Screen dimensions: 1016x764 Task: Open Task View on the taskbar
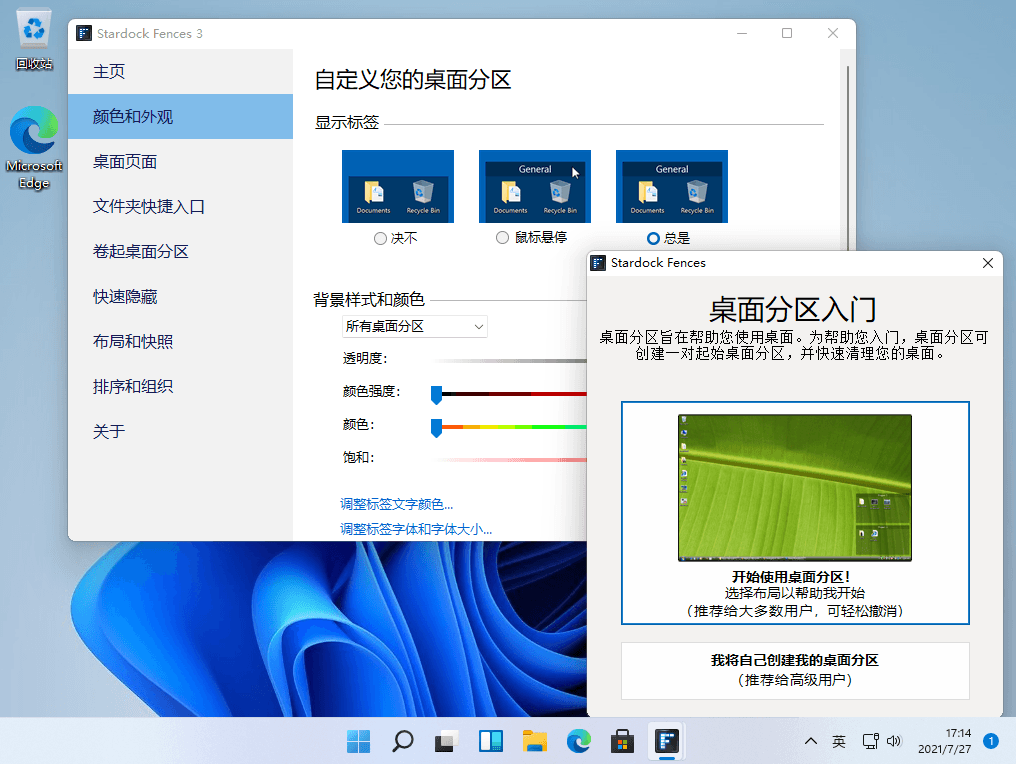(x=446, y=741)
